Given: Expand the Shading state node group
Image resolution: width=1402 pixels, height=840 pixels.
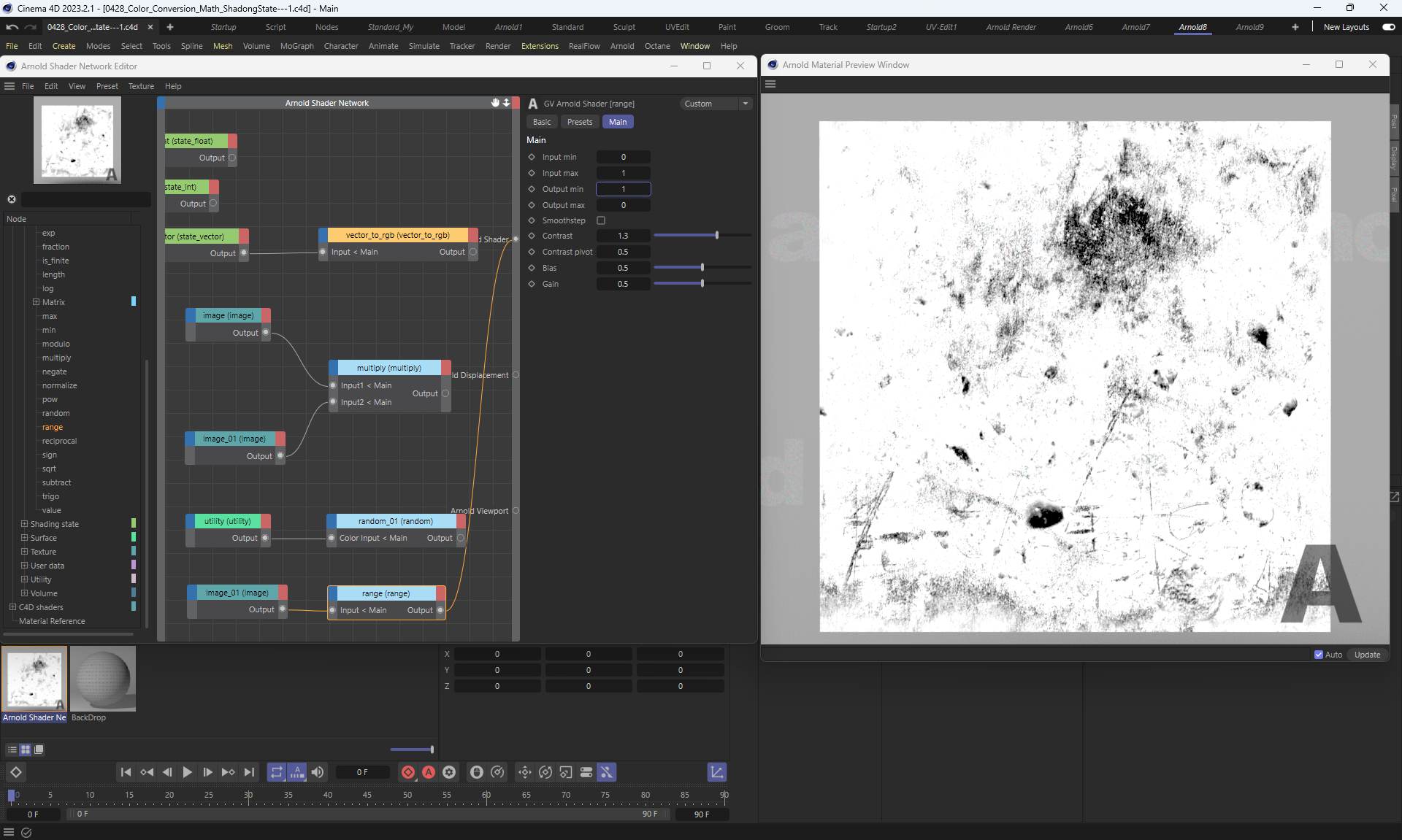Looking at the screenshot, I should [24, 524].
